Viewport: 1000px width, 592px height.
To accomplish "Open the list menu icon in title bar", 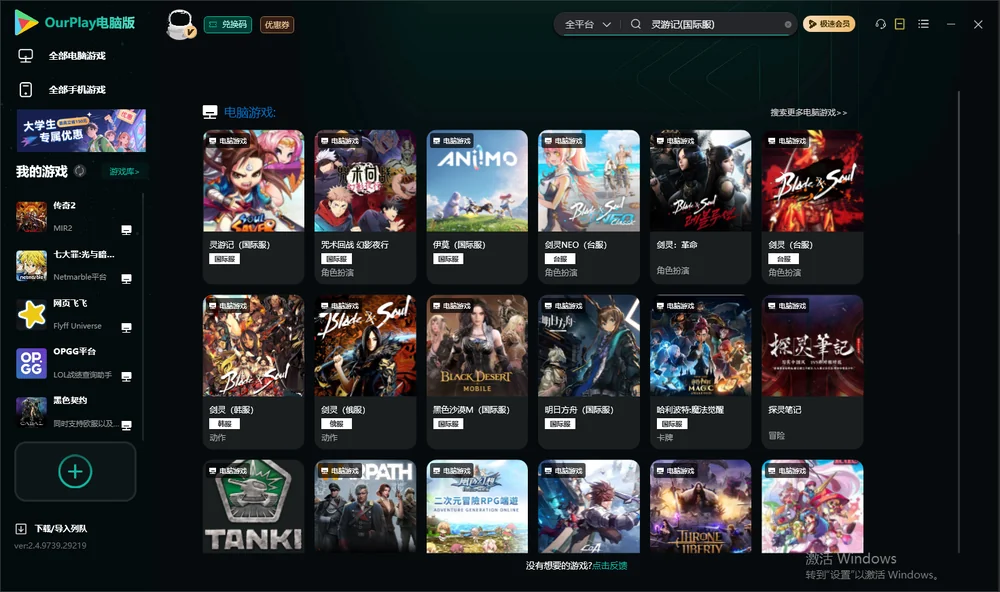I will click(x=923, y=24).
